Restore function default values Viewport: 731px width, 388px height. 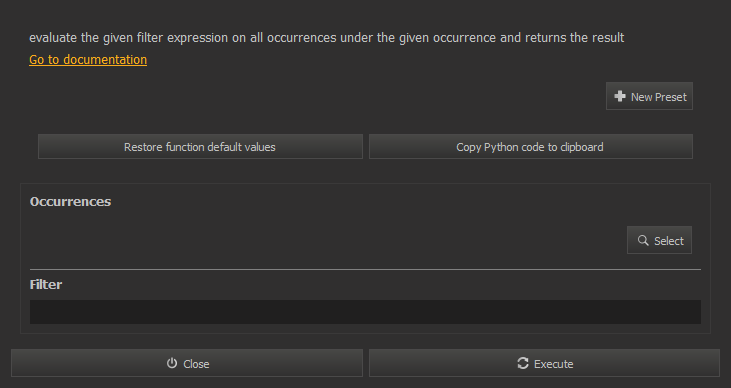point(200,147)
